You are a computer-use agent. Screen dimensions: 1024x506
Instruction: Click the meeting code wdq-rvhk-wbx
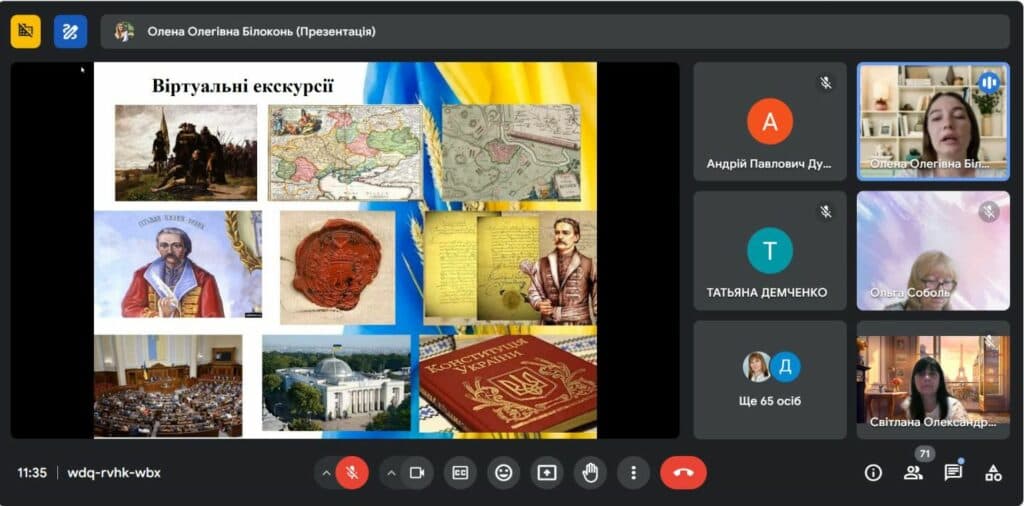[114, 473]
